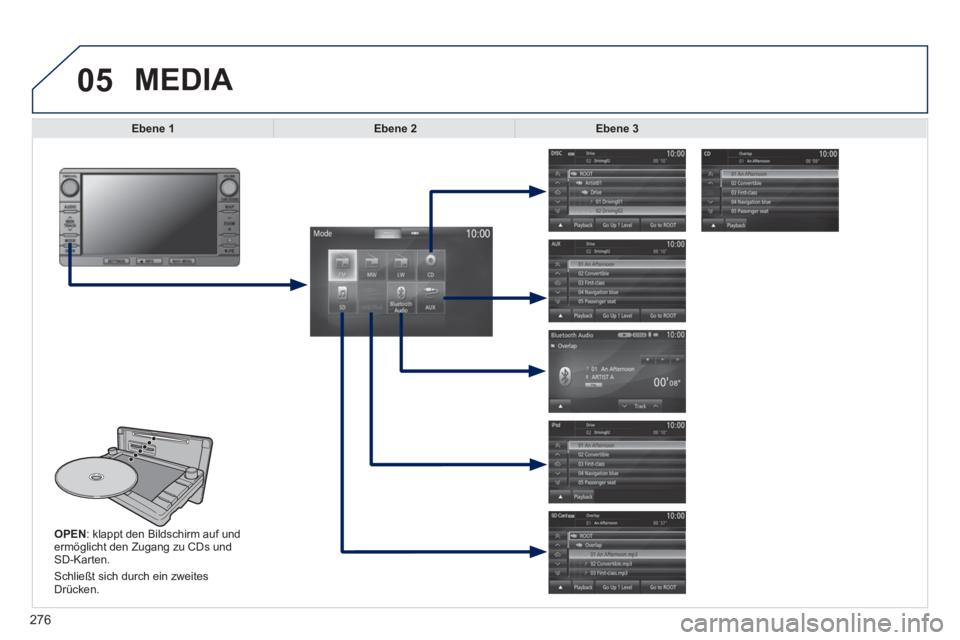This screenshot has width=960, height=640.
Task: Select the MW radio mode icon
Action: tap(372, 265)
